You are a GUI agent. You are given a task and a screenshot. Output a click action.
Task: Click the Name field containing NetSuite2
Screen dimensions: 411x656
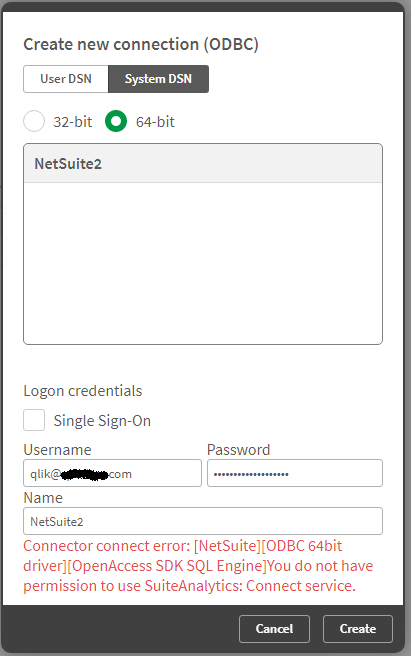pyautogui.click(x=203, y=521)
